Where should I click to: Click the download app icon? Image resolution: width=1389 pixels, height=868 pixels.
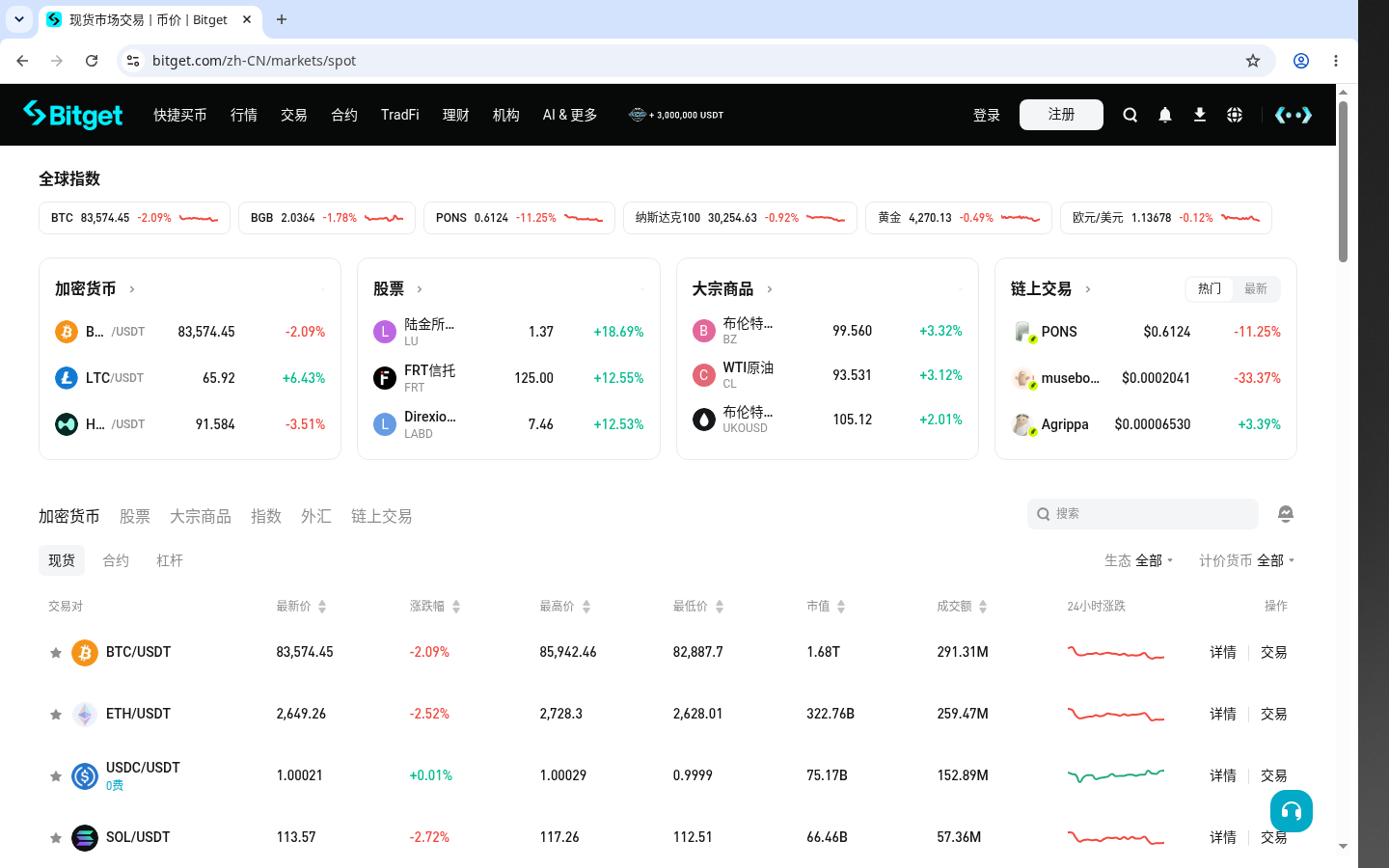click(x=1200, y=115)
